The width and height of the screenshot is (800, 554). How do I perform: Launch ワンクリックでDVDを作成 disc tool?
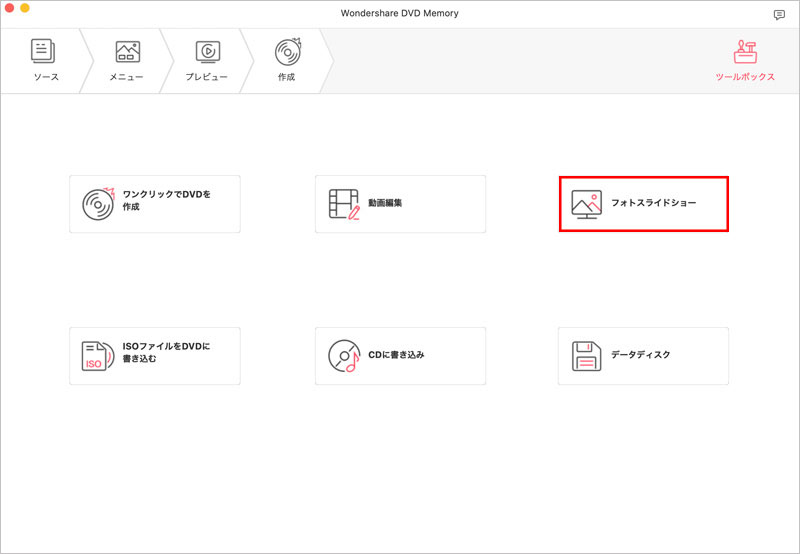coord(155,204)
